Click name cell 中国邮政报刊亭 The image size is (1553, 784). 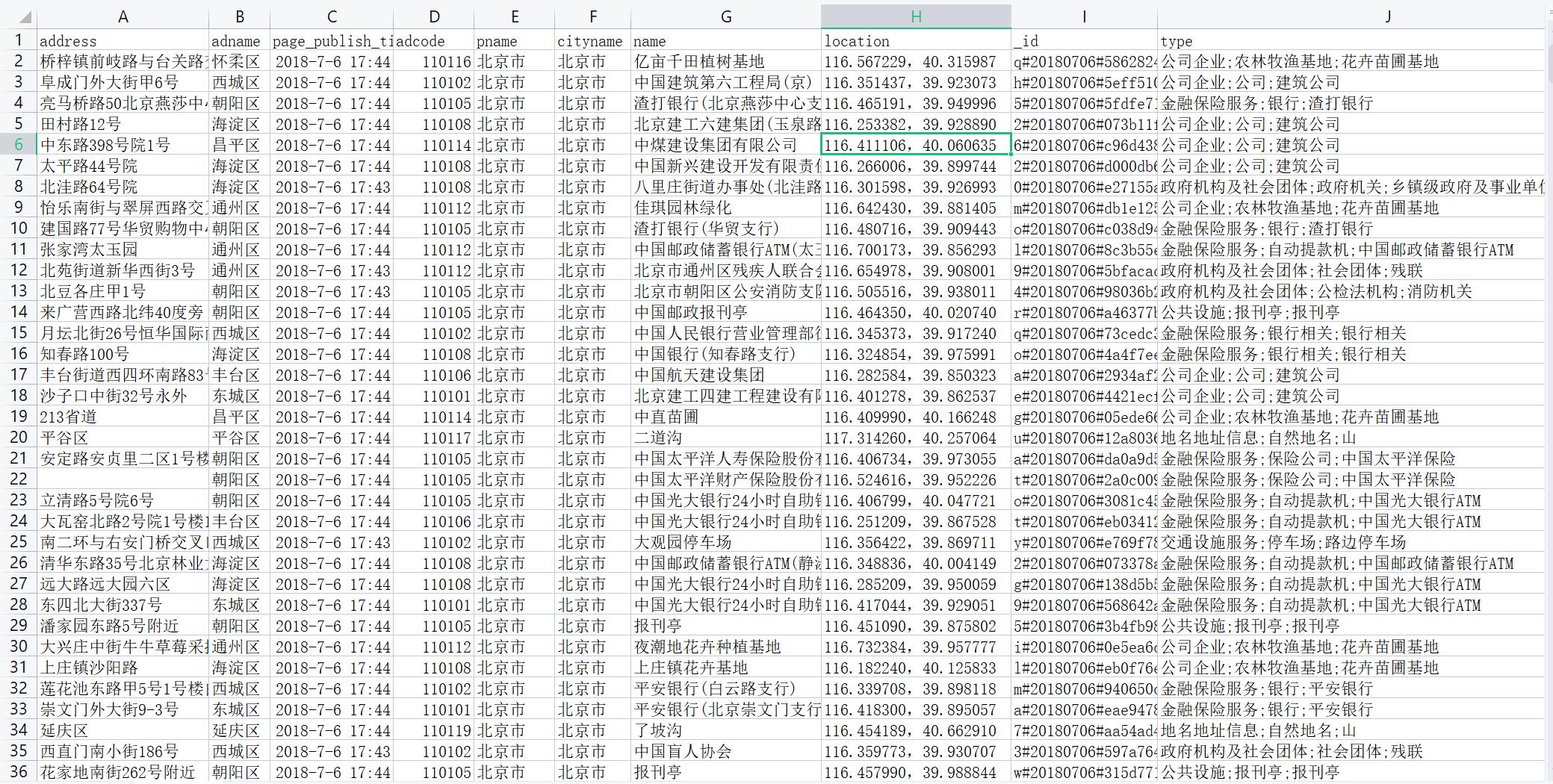[x=725, y=312]
